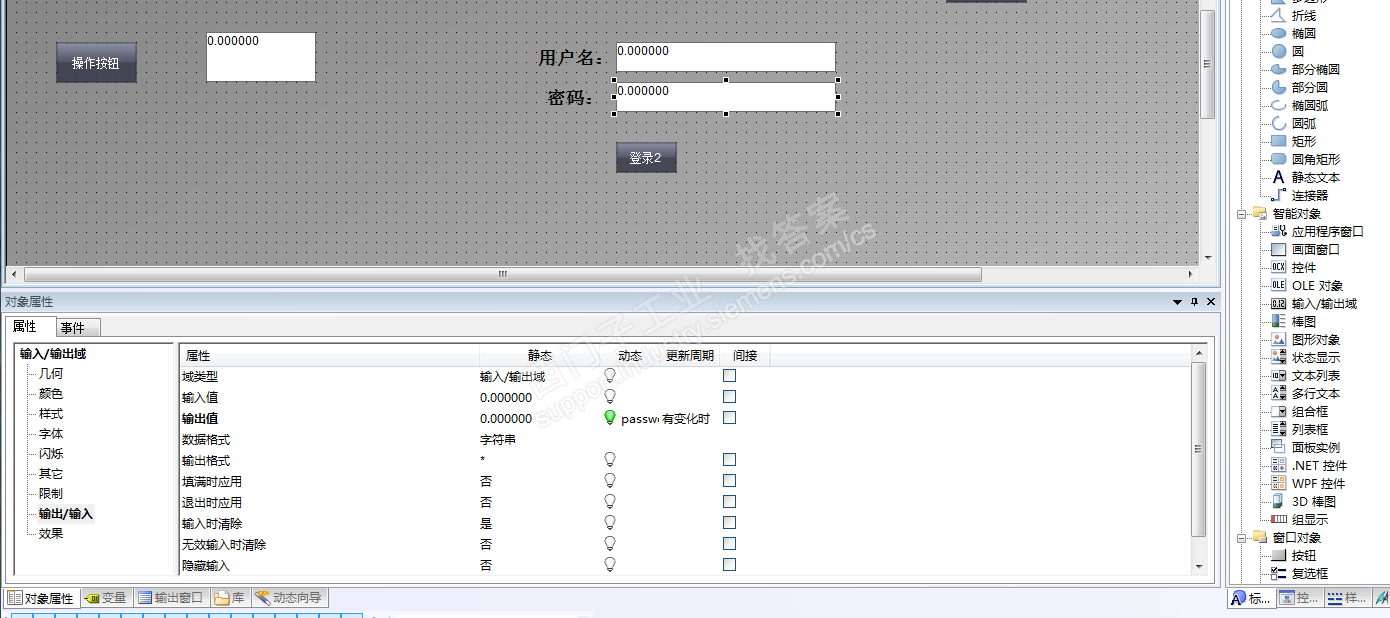
Task: Select the 几何 property group
Action: (50, 374)
